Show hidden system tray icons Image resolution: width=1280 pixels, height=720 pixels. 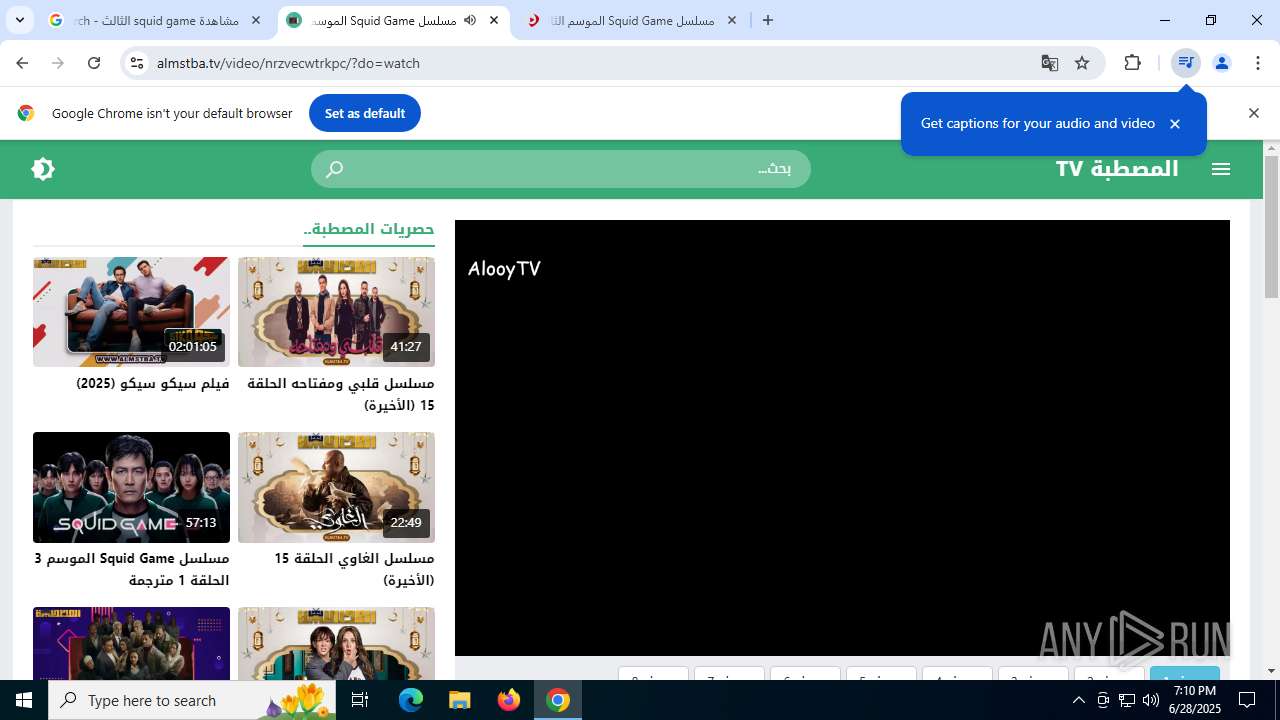(x=1078, y=700)
